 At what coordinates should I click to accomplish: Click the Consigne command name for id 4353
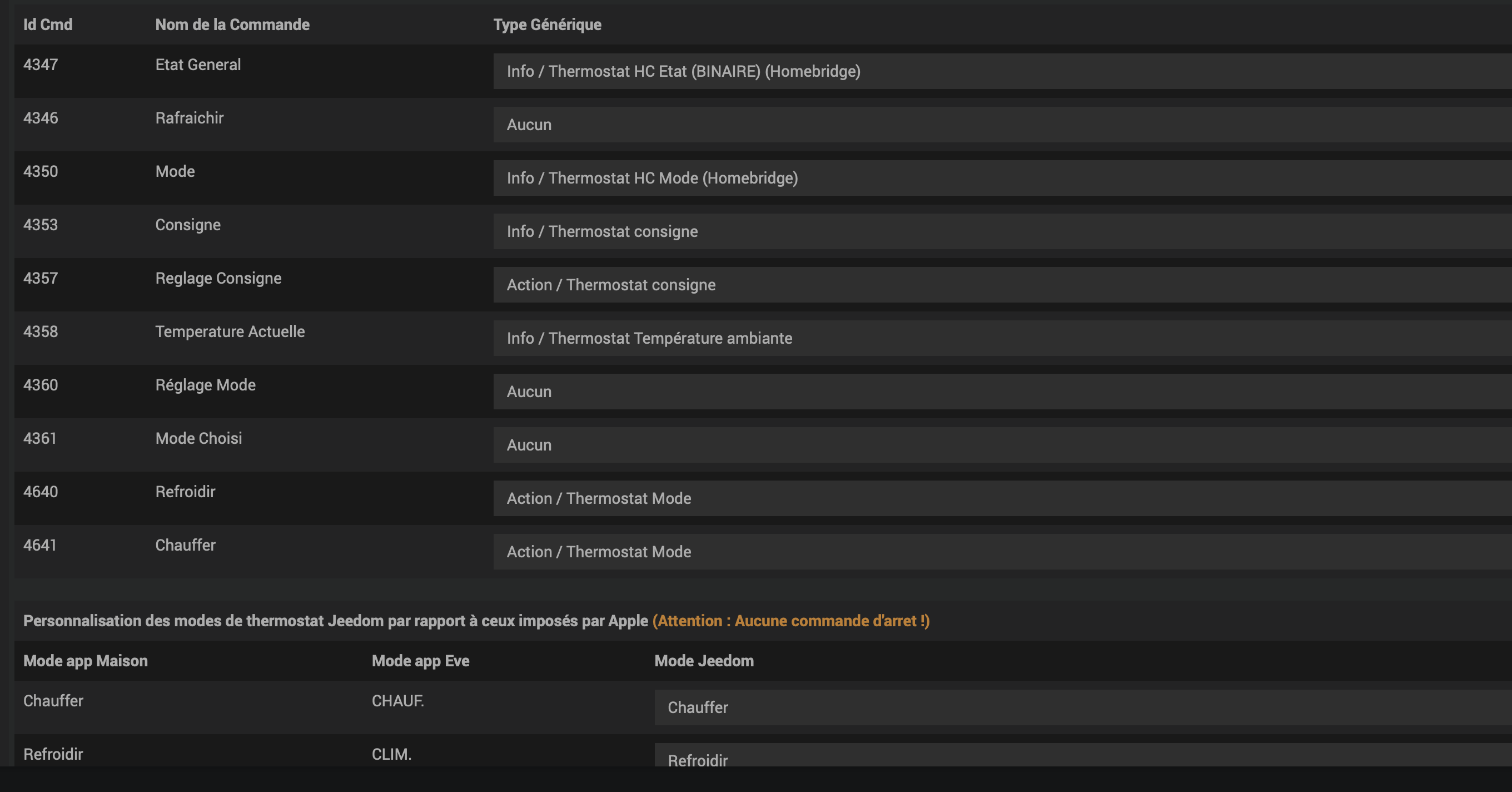point(188,225)
